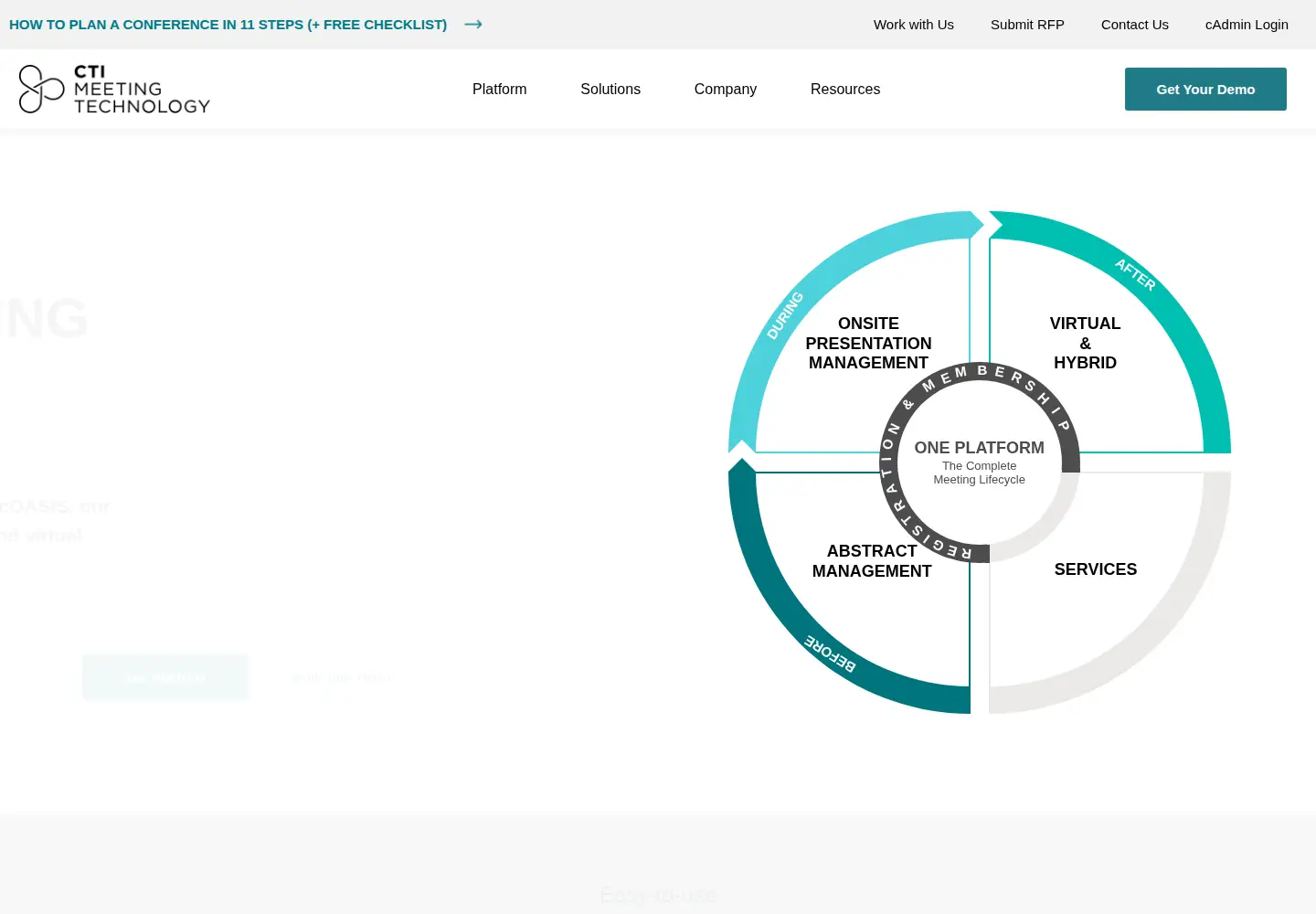1316x914 pixels.
Task: Click the BEFORE arc label
Action: 830,654
